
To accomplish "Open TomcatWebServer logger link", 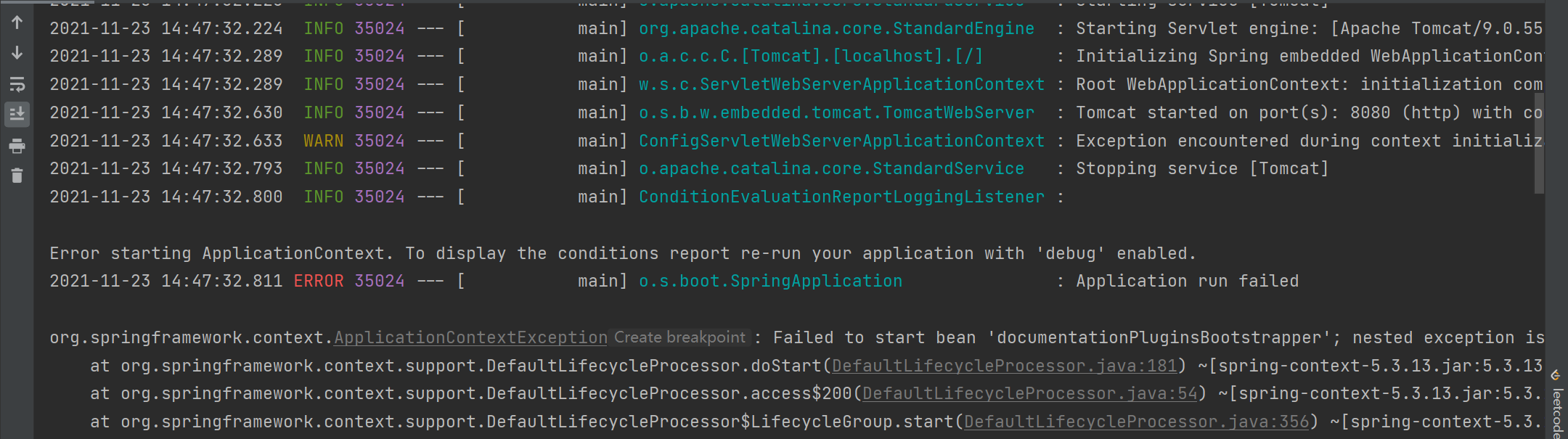I will point(836,112).
